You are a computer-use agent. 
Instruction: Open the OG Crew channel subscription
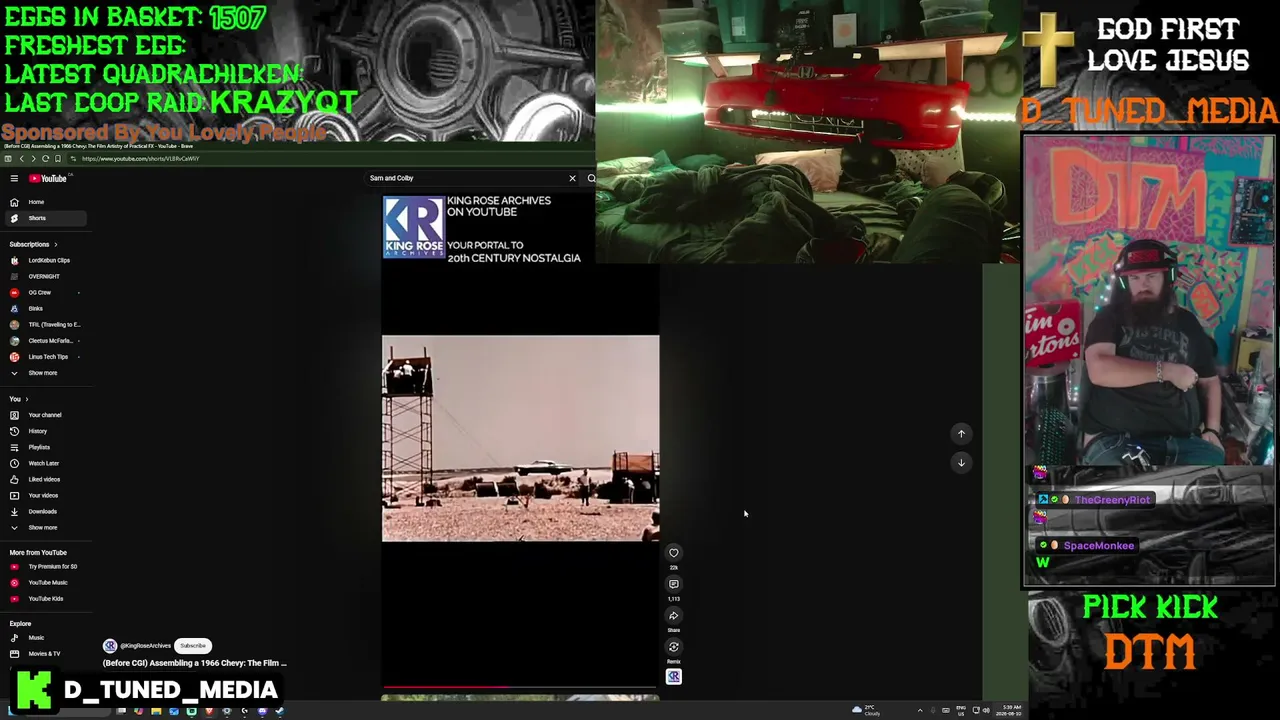[x=46, y=292]
